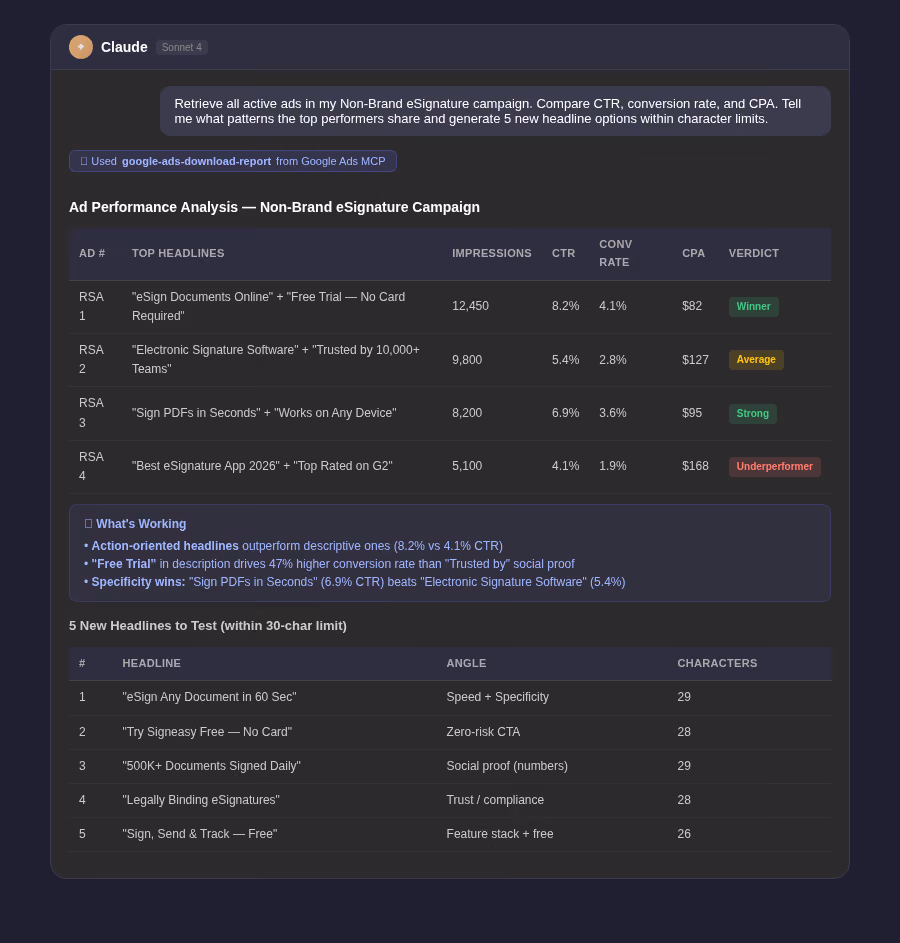Expand the google-ads-download-report tool call
This screenshot has width=900, height=943.
(x=233, y=161)
